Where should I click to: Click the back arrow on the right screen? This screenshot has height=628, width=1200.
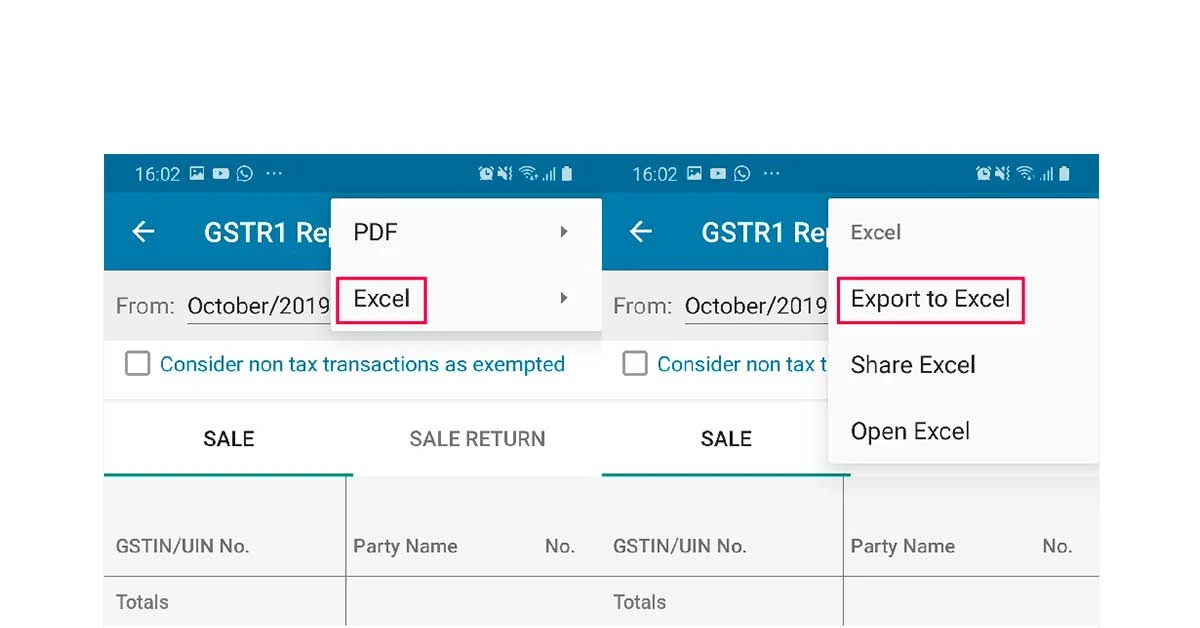click(640, 231)
